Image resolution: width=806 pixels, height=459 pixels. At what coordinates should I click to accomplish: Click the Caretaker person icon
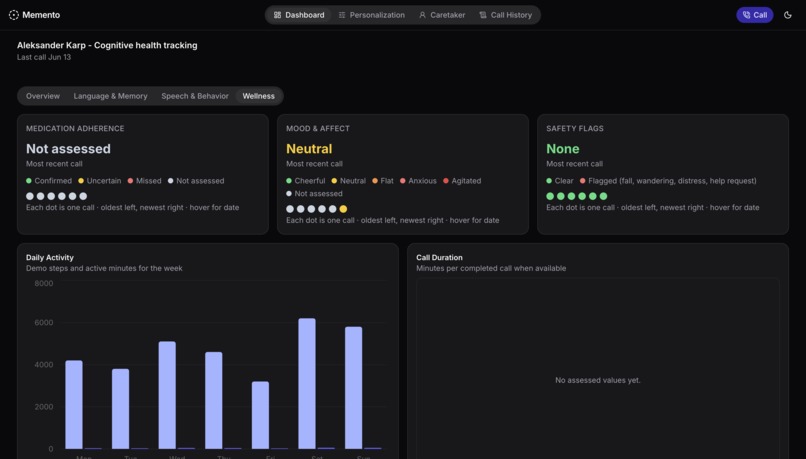coord(423,15)
